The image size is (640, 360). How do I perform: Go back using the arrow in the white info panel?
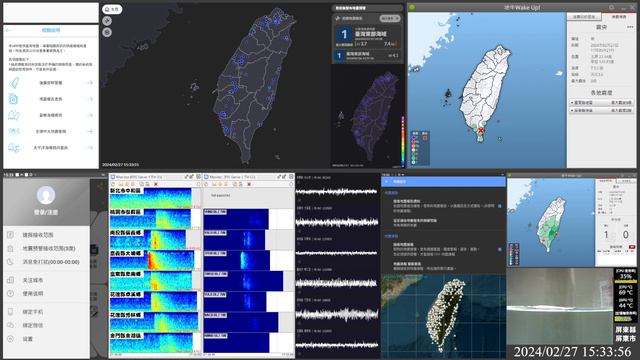point(9,30)
